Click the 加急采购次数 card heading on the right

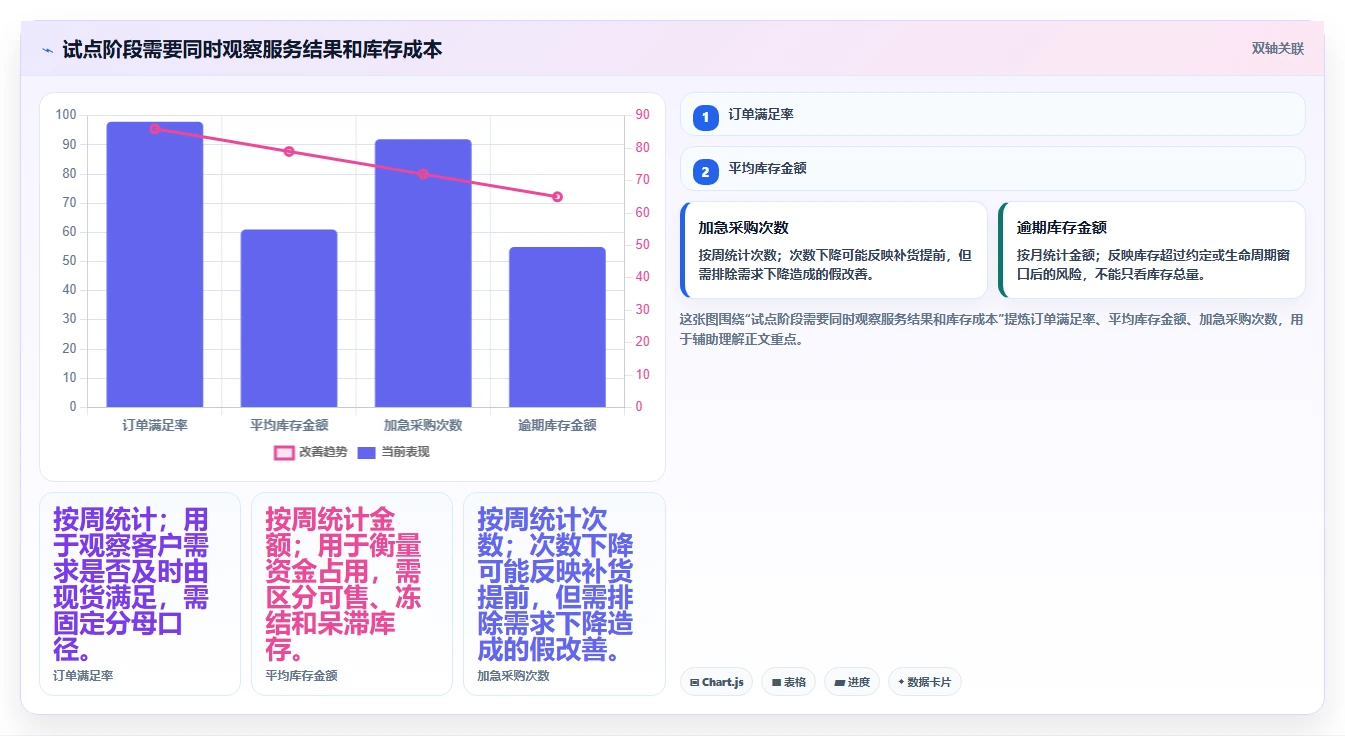743,228
